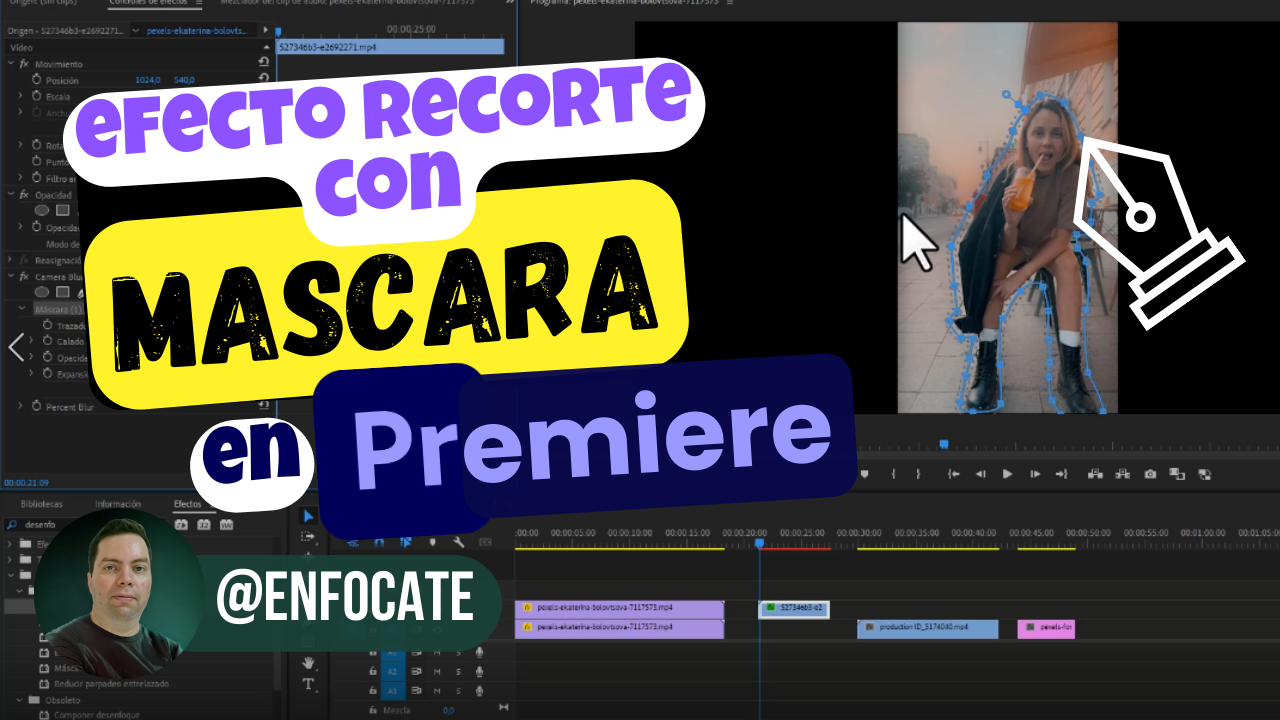Select the Selection tool arrow in tools panel

tap(308, 516)
